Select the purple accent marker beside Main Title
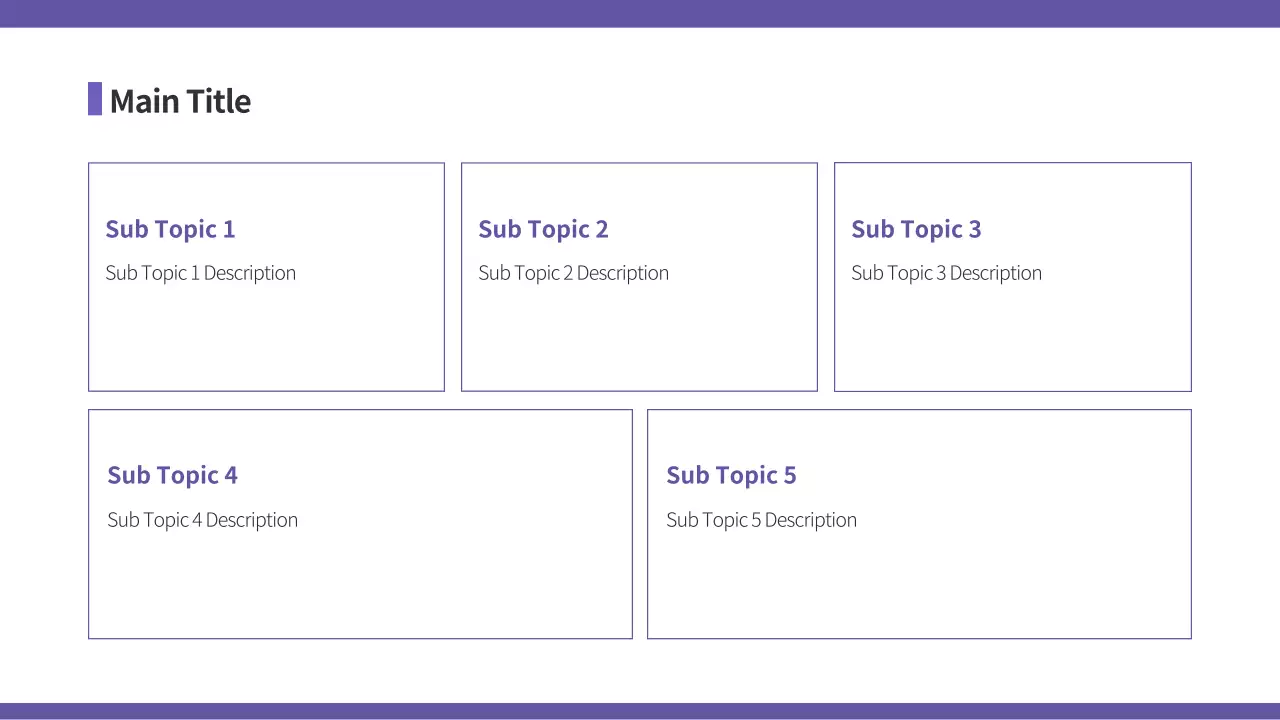1280x720 pixels. (95, 99)
